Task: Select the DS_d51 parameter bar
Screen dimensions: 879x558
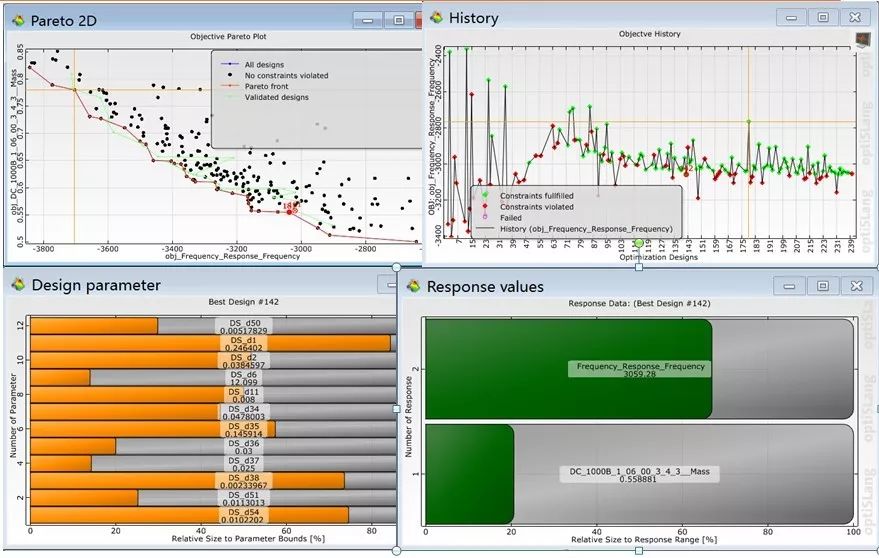Action: [x=213, y=499]
